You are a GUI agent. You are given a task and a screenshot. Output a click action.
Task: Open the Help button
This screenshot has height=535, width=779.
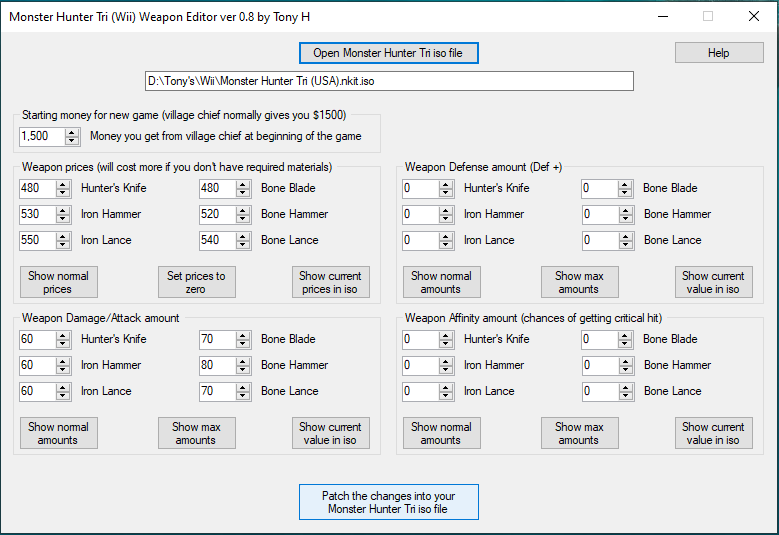718,53
